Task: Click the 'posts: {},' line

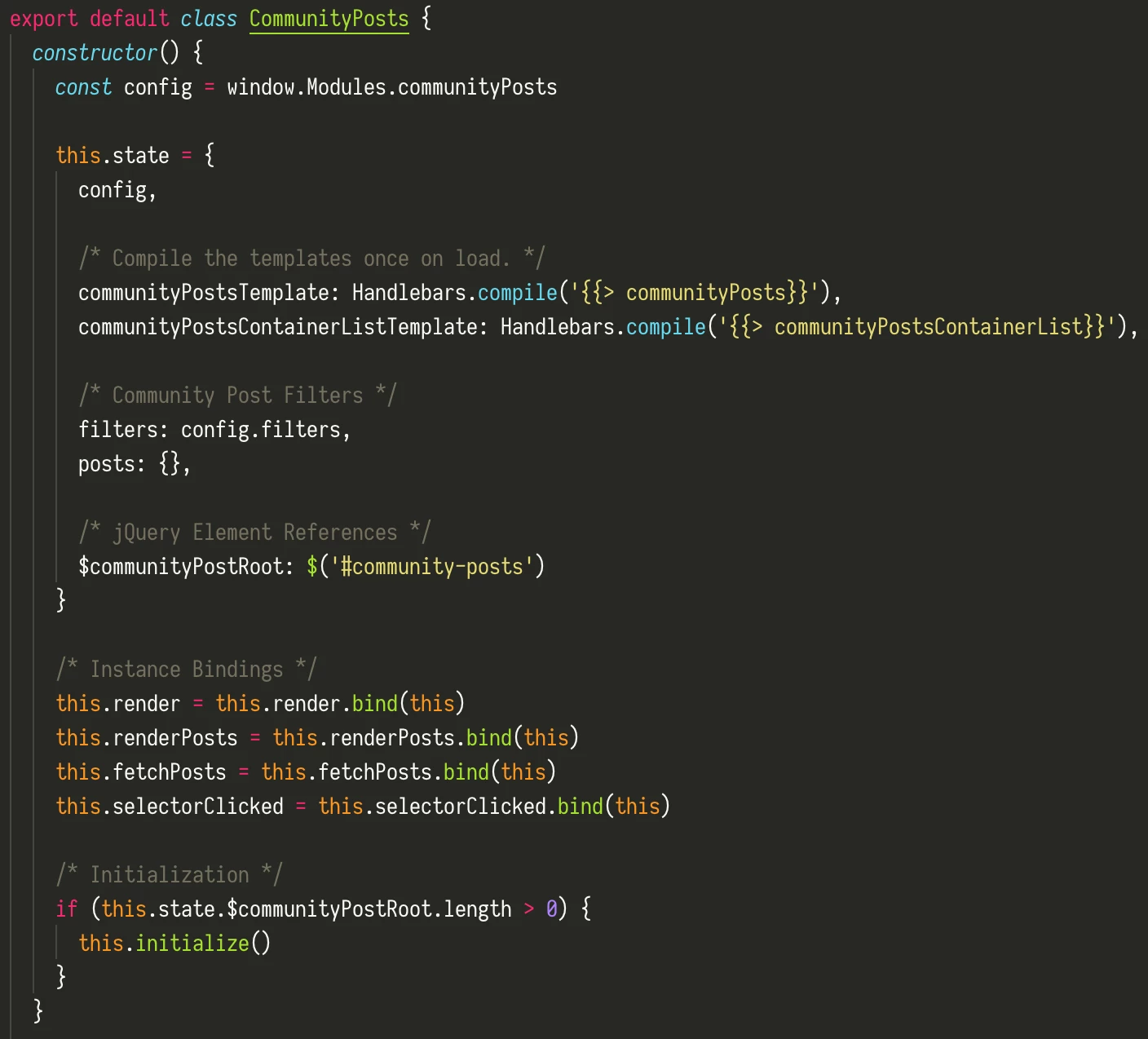Action: pyautogui.click(x=135, y=464)
